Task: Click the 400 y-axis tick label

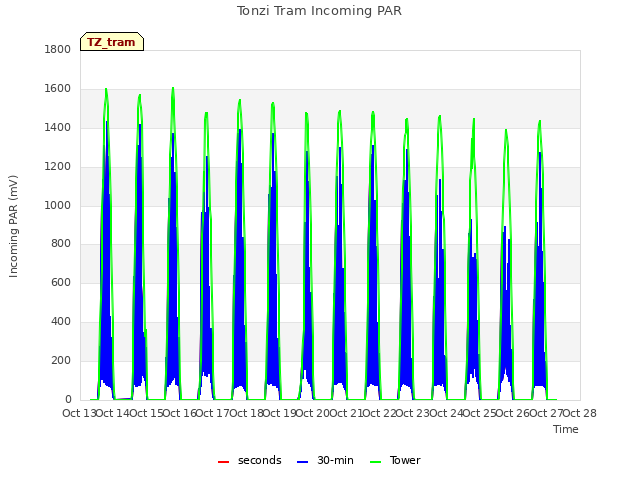Action: [61, 322]
